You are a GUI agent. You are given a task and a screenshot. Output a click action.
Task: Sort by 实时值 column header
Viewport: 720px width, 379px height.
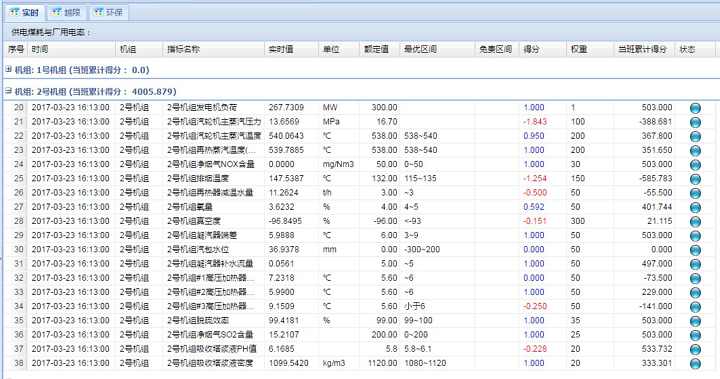point(291,49)
